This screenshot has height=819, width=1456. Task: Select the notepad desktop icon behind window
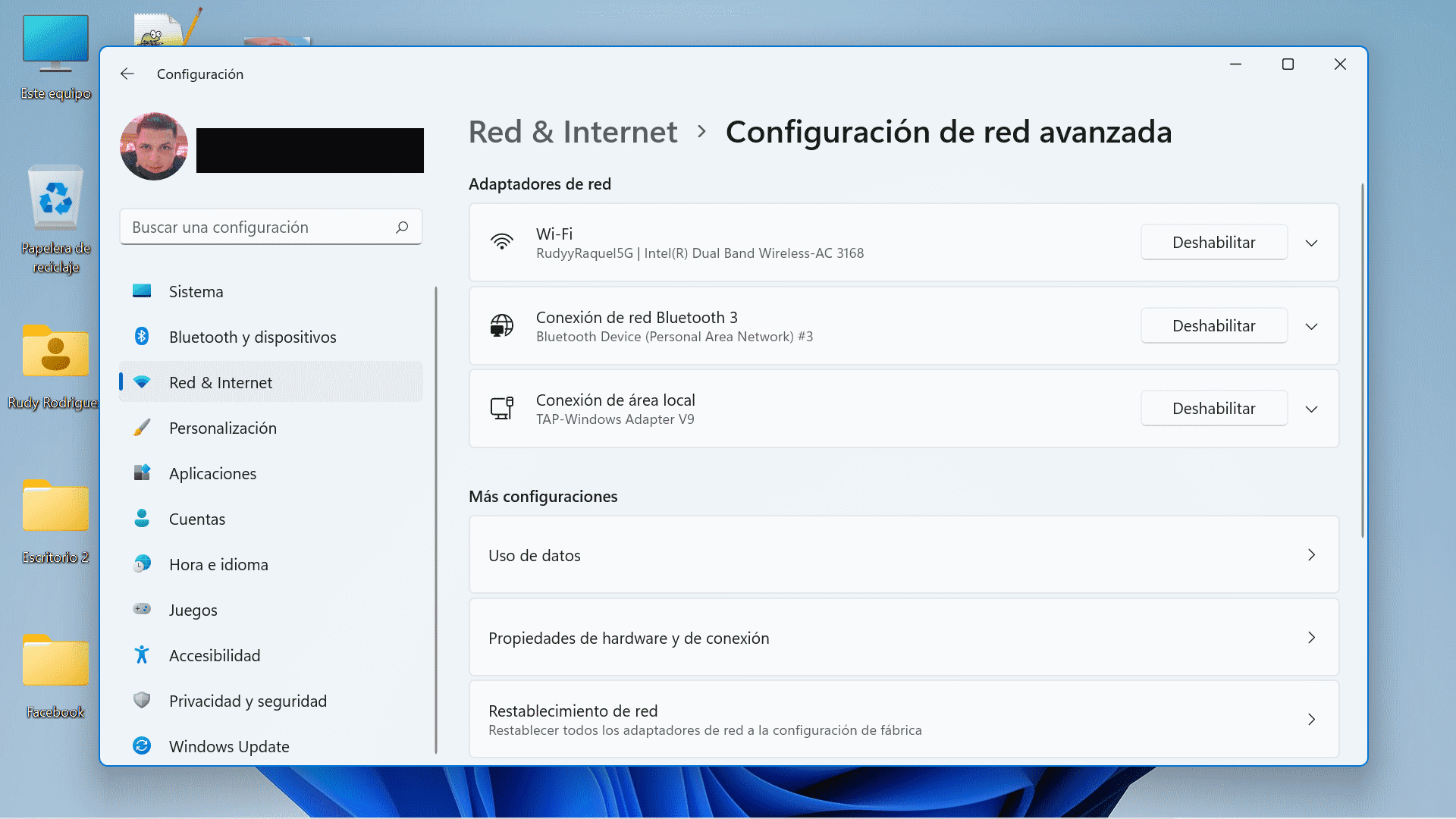click(x=168, y=27)
